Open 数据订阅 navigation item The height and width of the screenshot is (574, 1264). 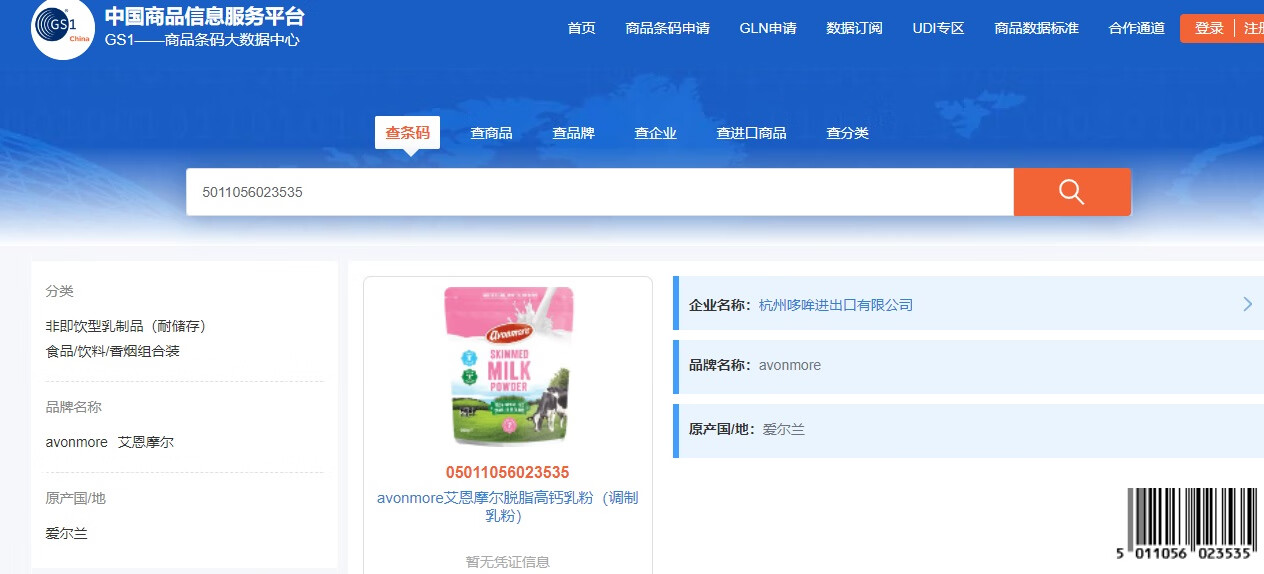(x=854, y=28)
